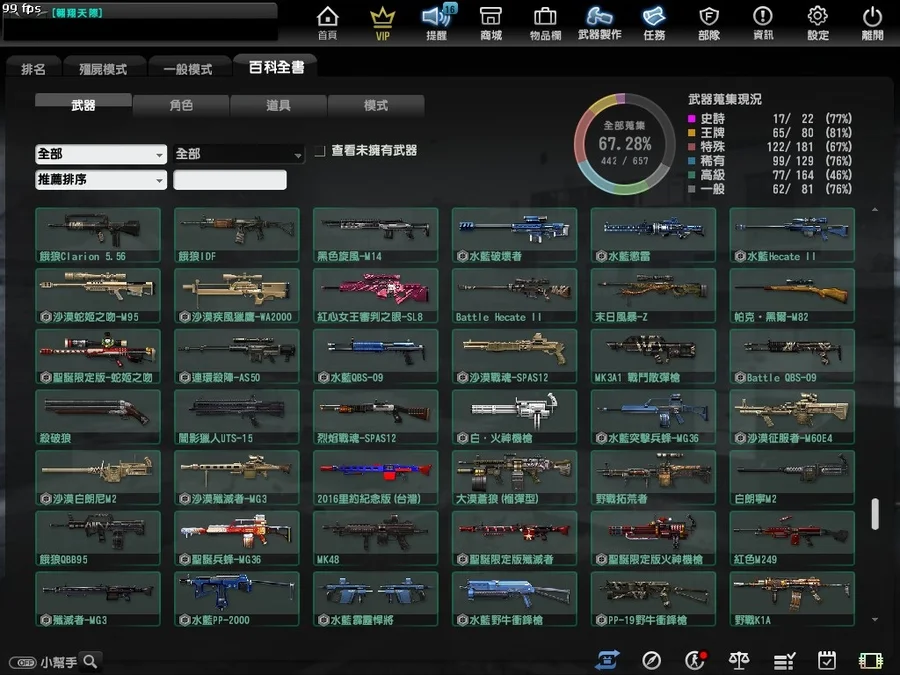Click the balance scales icon in bottom bar
This screenshot has height=675, width=900.
tap(739, 661)
